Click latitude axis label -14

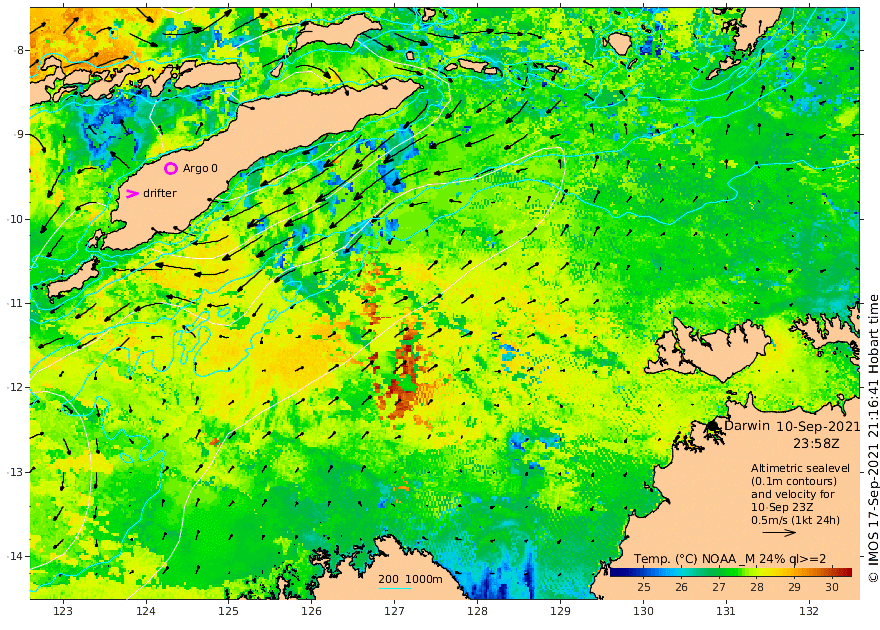pos(15,556)
